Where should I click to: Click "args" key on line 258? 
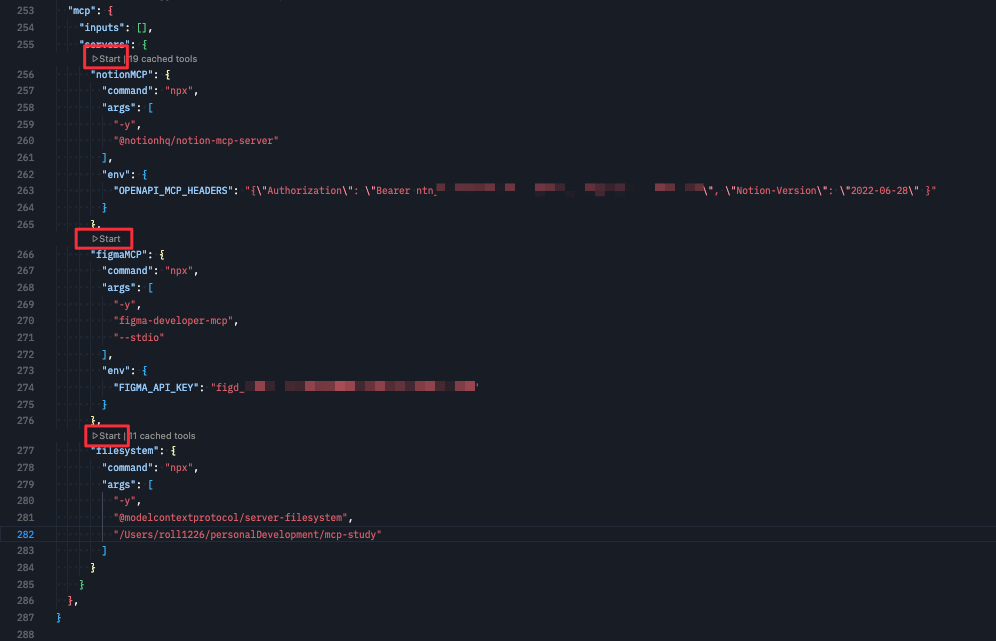point(119,107)
